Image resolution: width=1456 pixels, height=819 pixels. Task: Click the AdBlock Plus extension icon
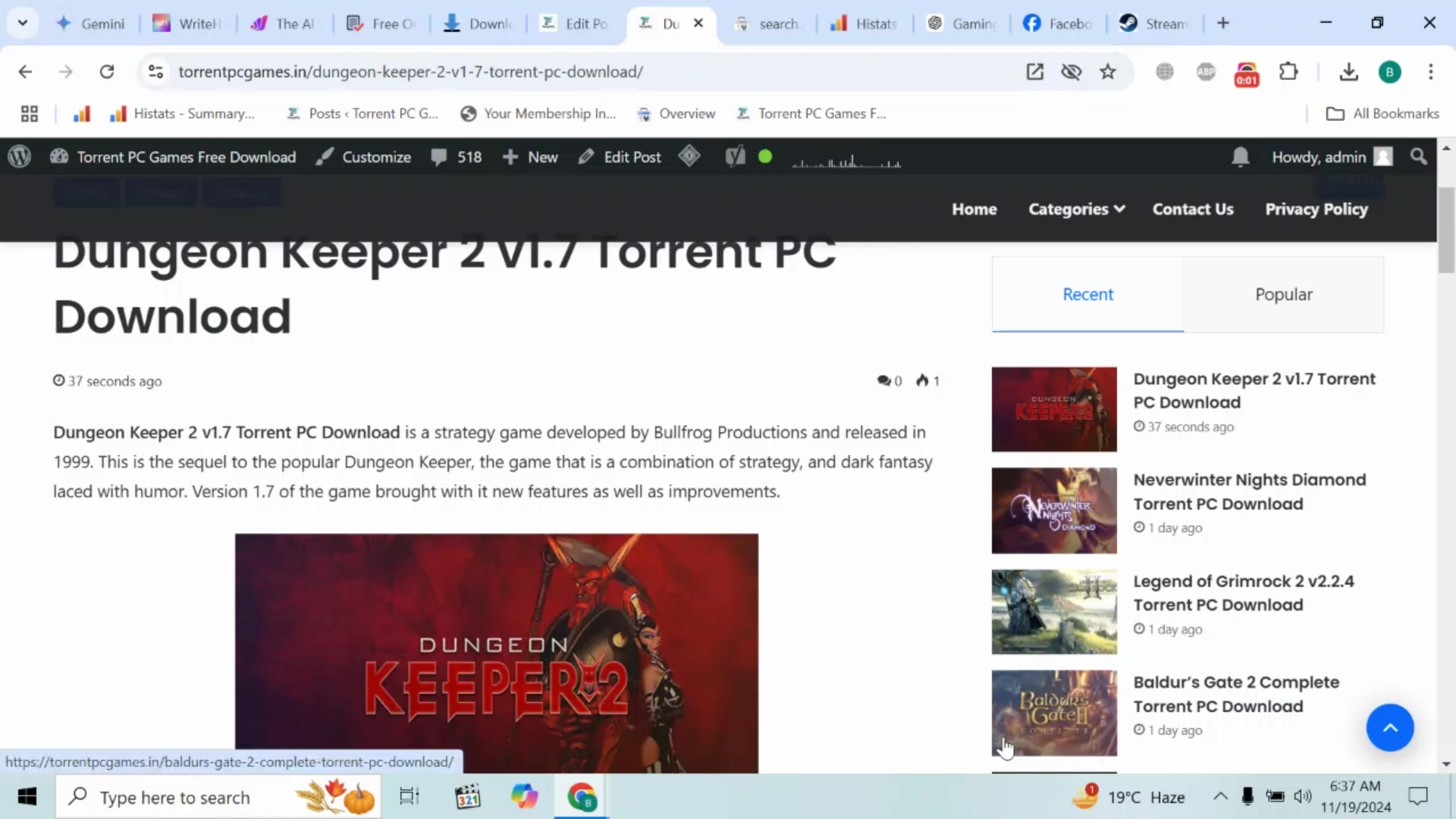pyautogui.click(x=1206, y=71)
